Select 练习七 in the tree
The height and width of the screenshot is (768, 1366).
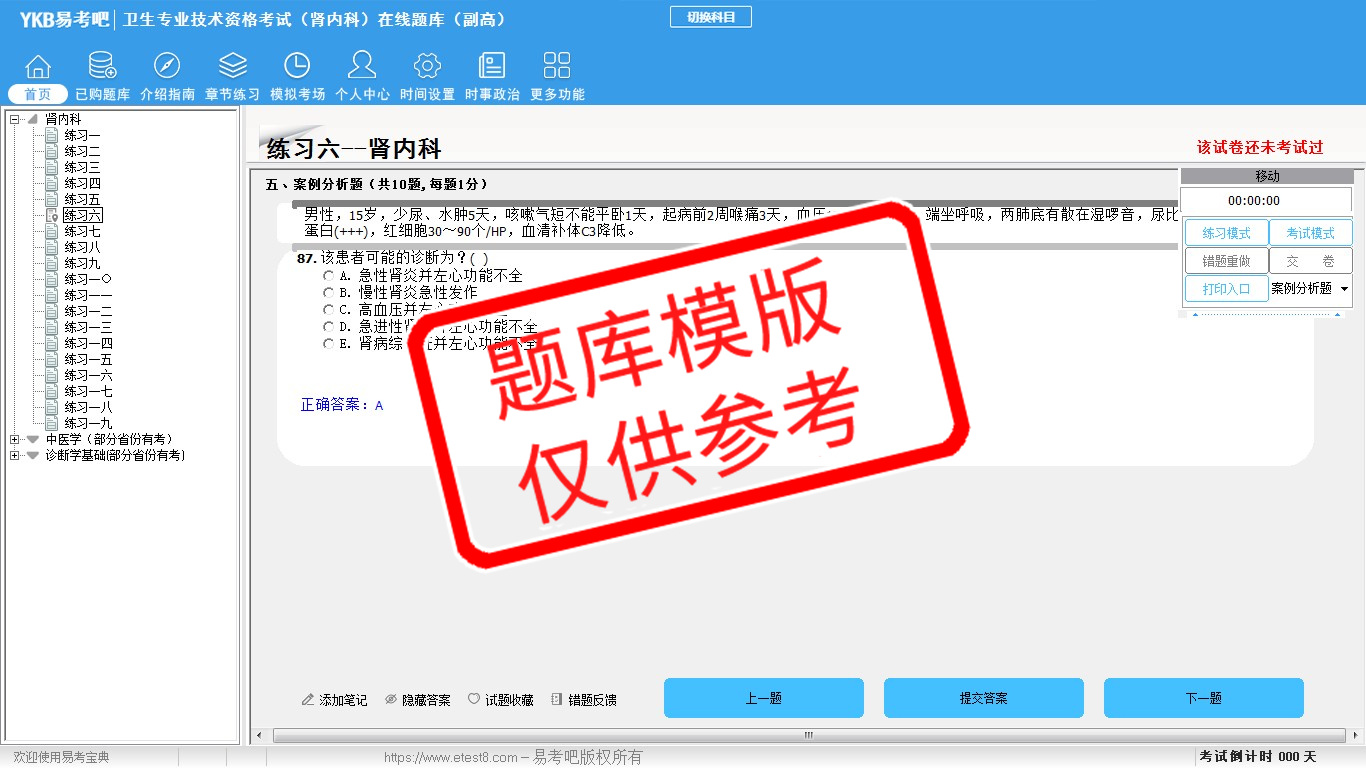(x=82, y=232)
